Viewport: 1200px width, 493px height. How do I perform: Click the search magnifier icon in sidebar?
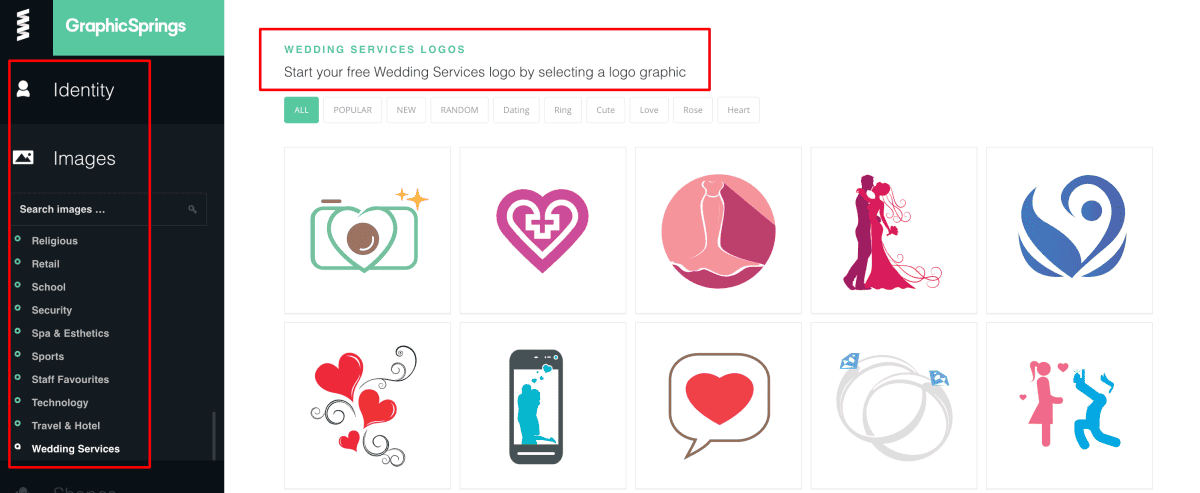coord(193,210)
